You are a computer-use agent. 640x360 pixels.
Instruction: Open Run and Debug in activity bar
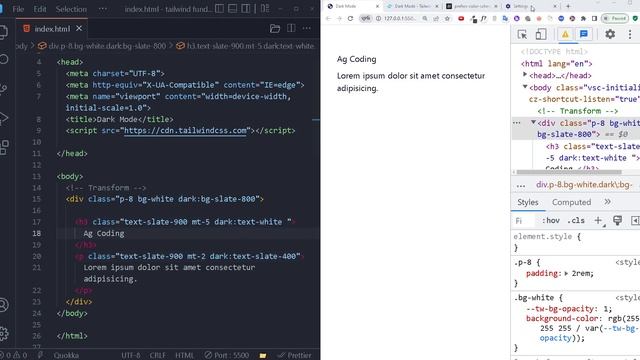[3, 118]
